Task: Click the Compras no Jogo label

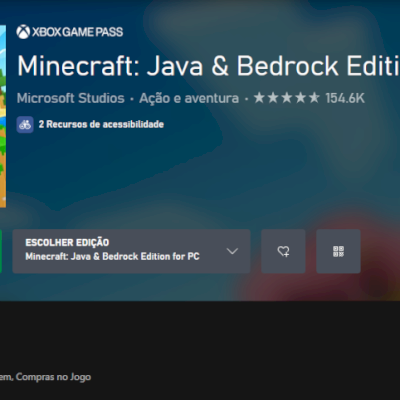Action: pyautogui.click(x=53, y=377)
